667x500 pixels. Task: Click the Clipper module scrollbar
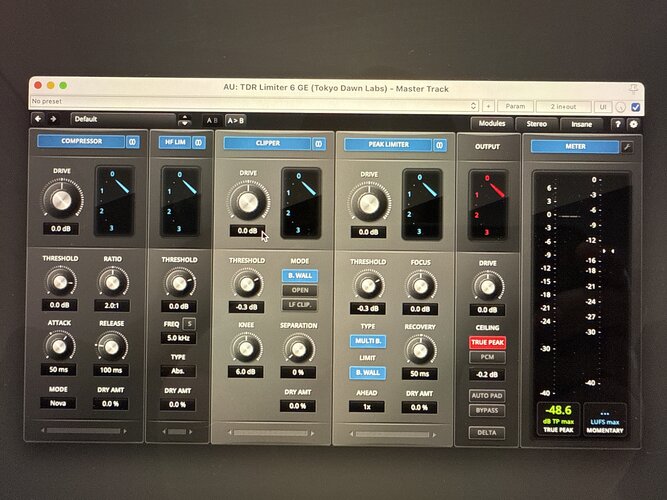tap(271, 433)
